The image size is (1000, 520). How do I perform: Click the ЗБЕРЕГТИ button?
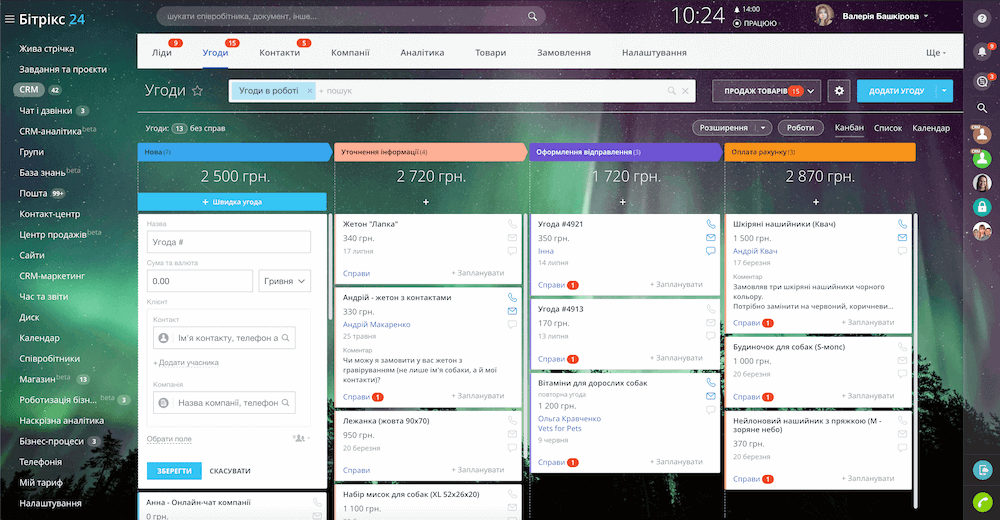click(x=174, y=470)
